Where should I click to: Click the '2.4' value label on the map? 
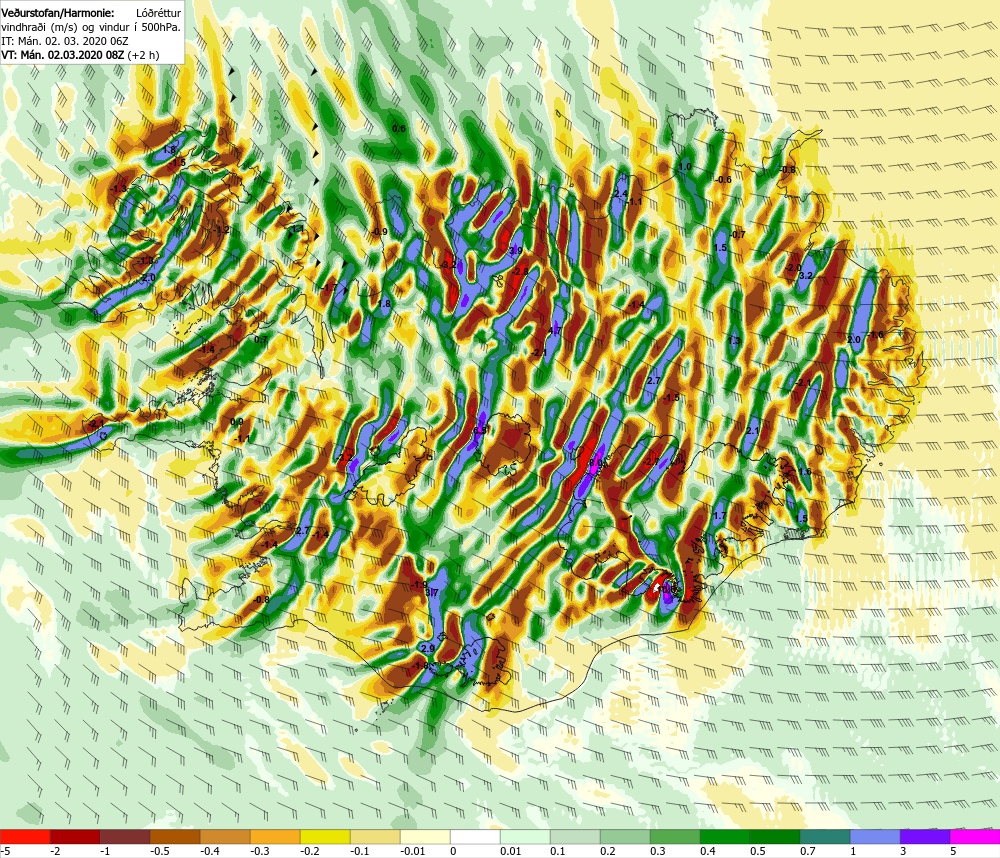click(x=620, y=194)
